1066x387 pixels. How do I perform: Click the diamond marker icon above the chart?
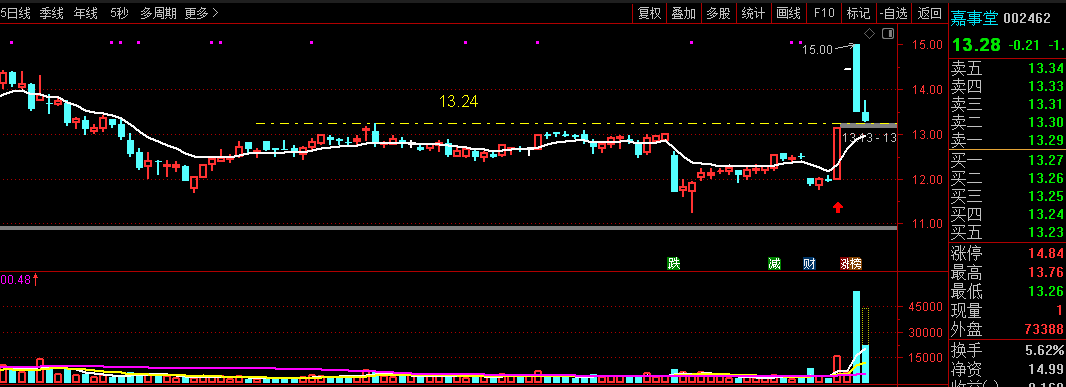tap(869, 34)
